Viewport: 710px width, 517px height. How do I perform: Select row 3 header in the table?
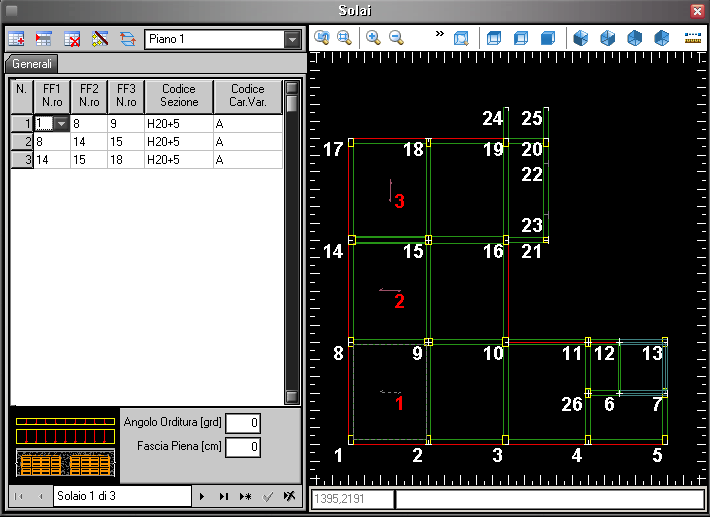point(21,159)
